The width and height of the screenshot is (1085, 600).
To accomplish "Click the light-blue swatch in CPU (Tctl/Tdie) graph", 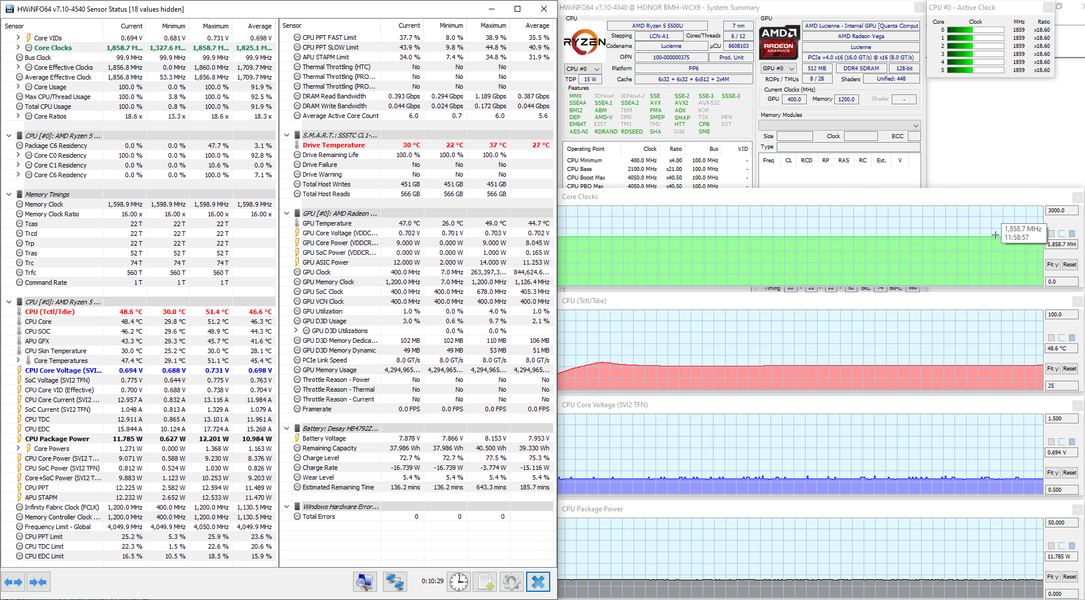I will [x=1061, y=337].
